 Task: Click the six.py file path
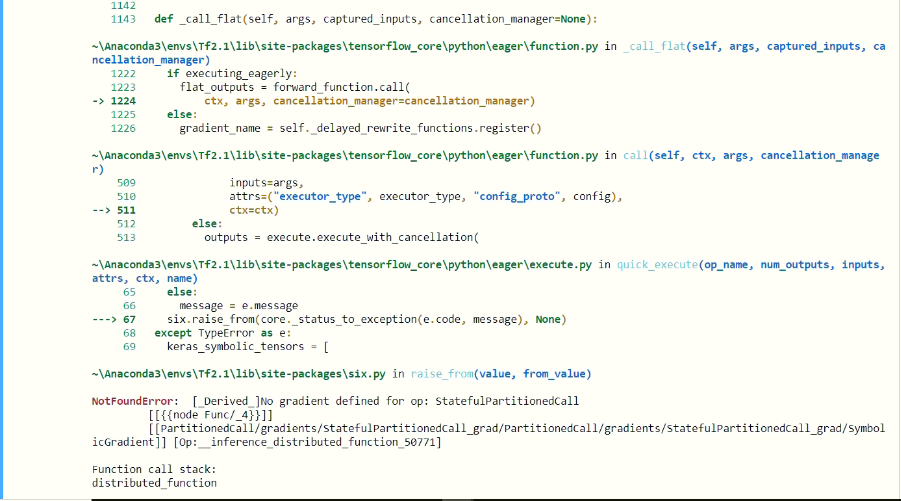point(238,374)
